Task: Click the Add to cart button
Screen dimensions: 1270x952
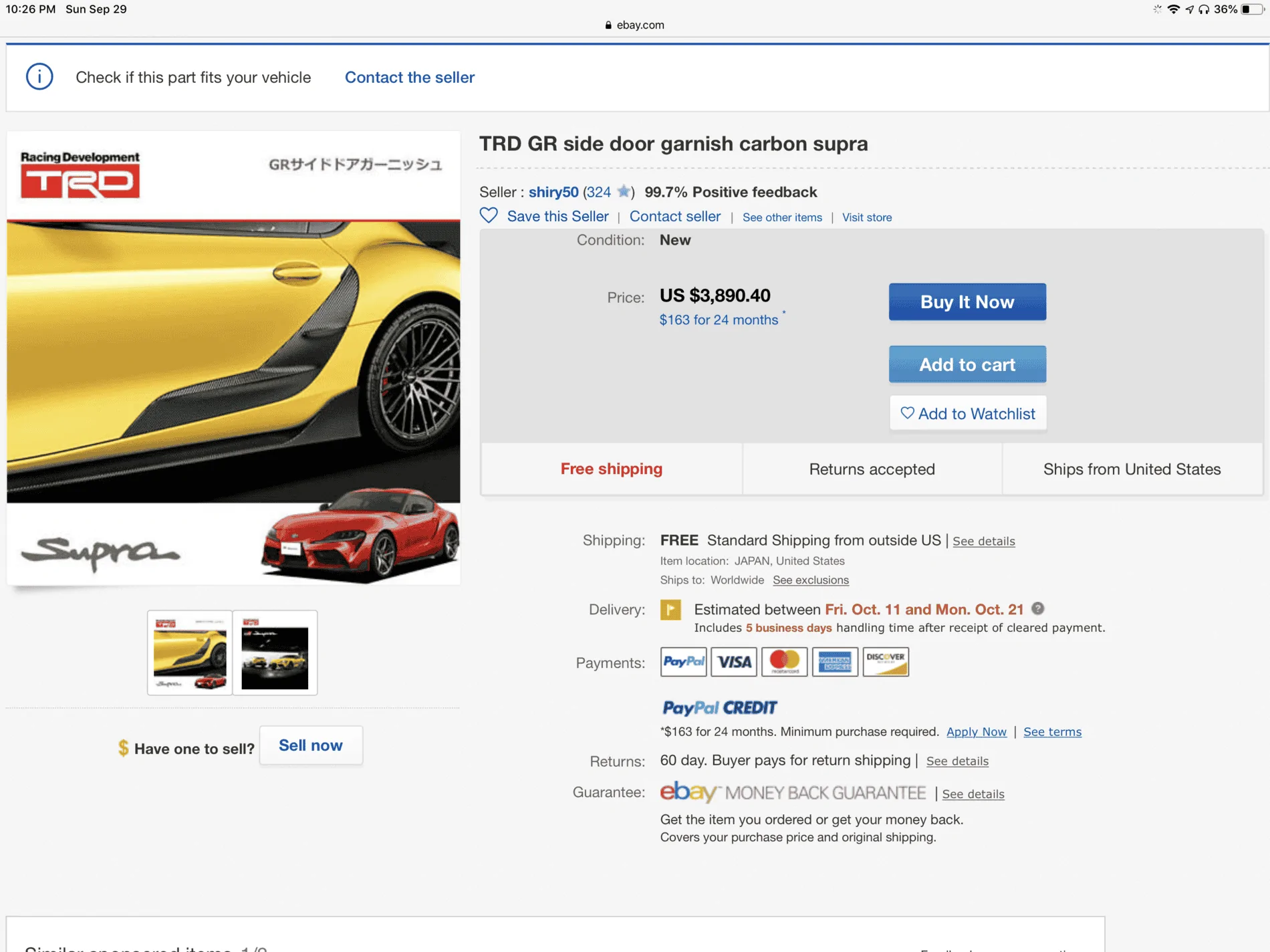Action: [967, 364]
